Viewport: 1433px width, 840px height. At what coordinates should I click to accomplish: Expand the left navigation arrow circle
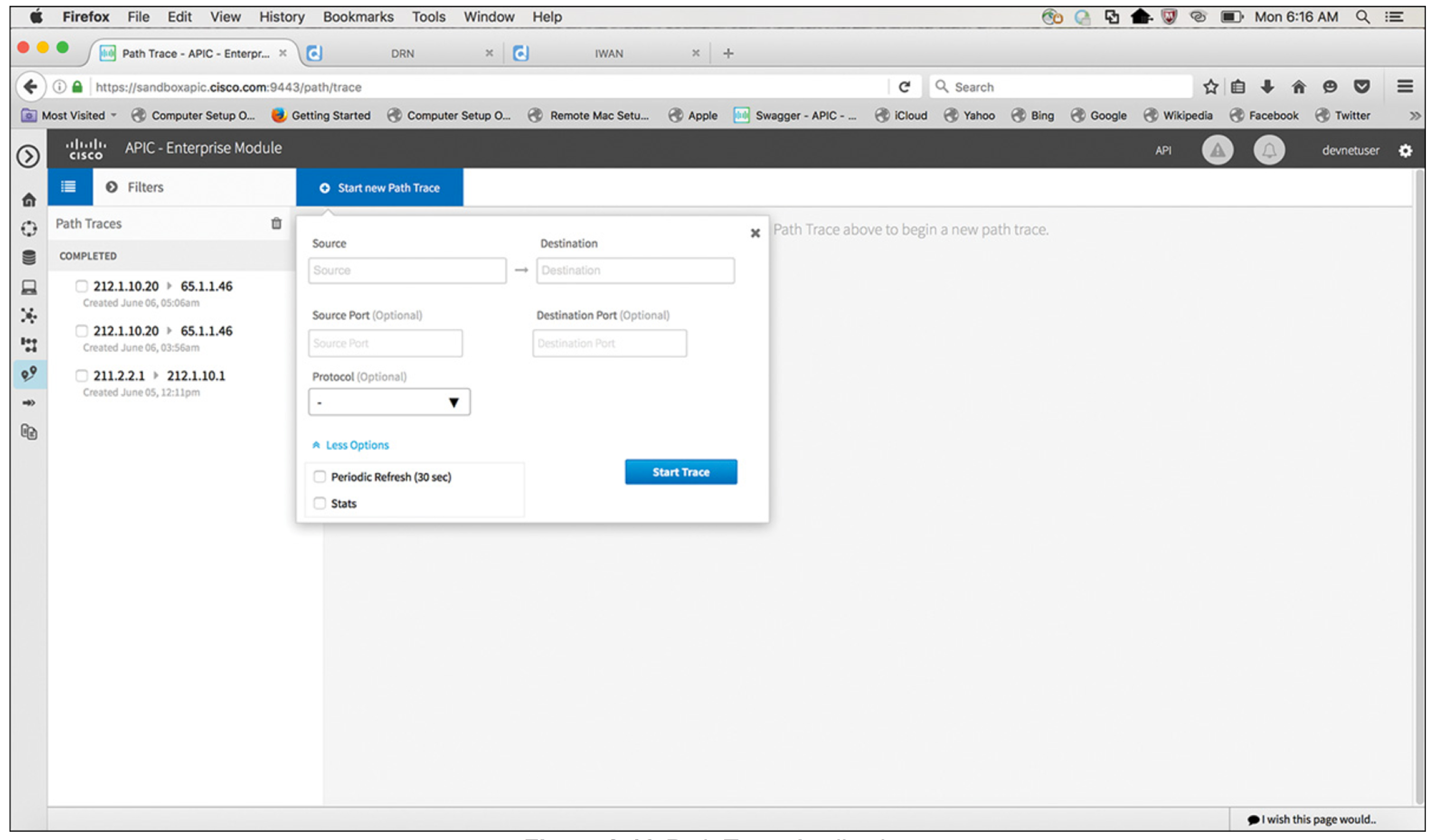click(x=28, y=156)
